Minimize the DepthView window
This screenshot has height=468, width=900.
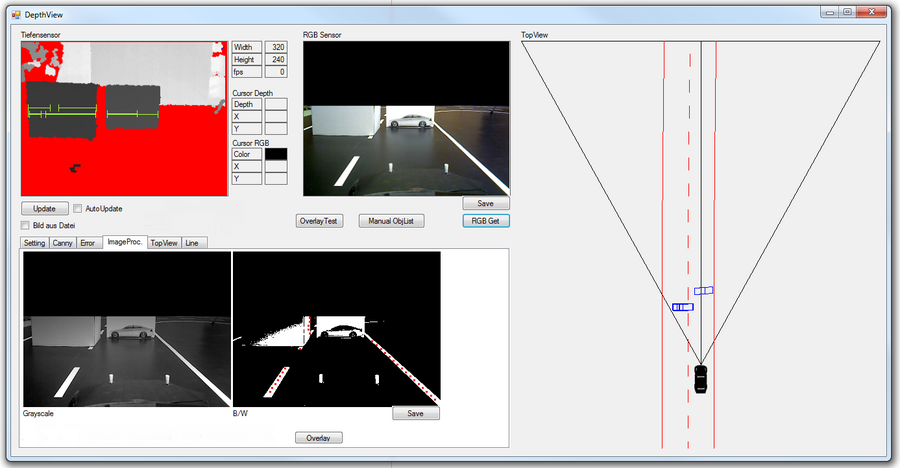point(829,11)
